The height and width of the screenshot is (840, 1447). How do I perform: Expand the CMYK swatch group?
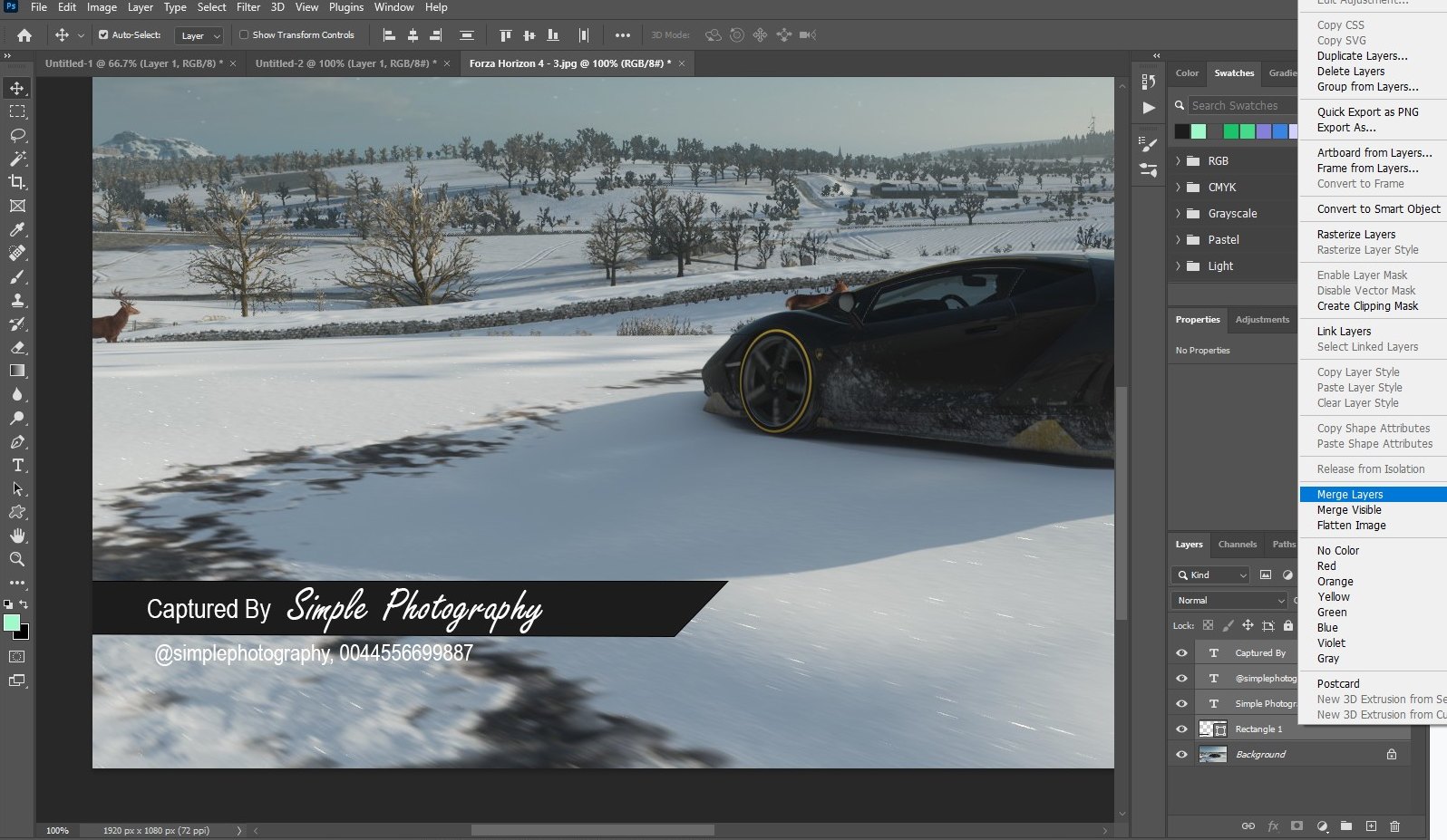coord(1179,187)
